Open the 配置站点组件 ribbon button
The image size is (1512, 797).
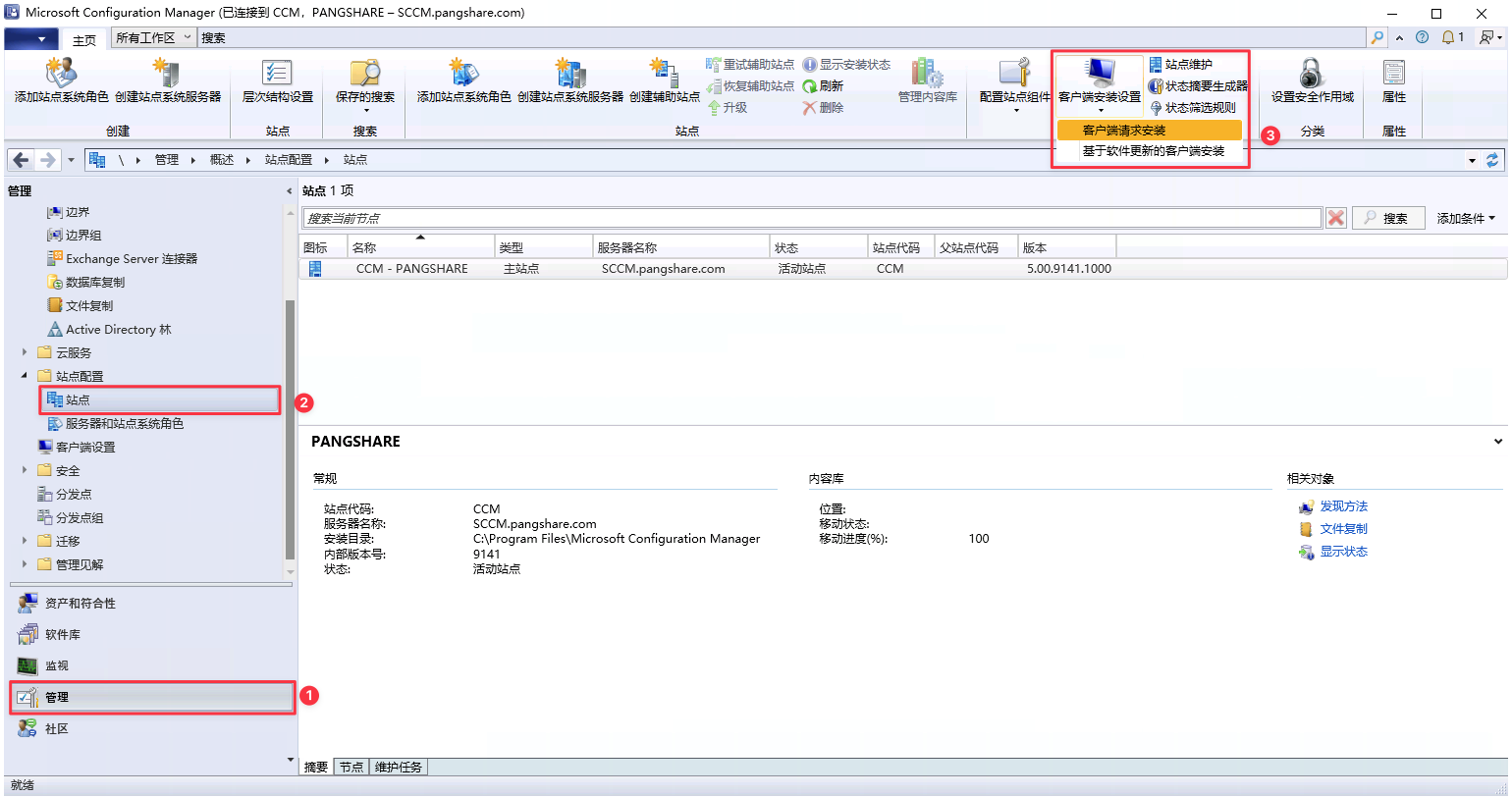tap(1016, 84)
